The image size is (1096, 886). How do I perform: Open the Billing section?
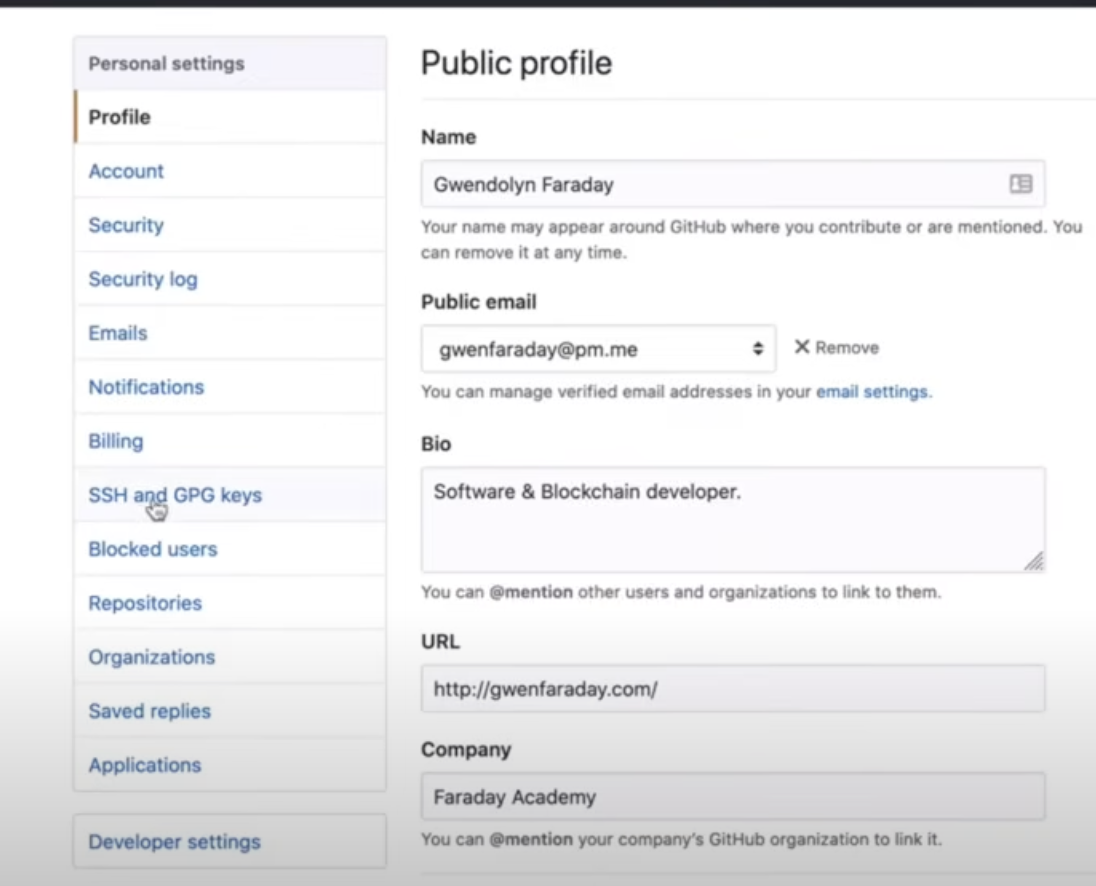[x=116, y=441]
